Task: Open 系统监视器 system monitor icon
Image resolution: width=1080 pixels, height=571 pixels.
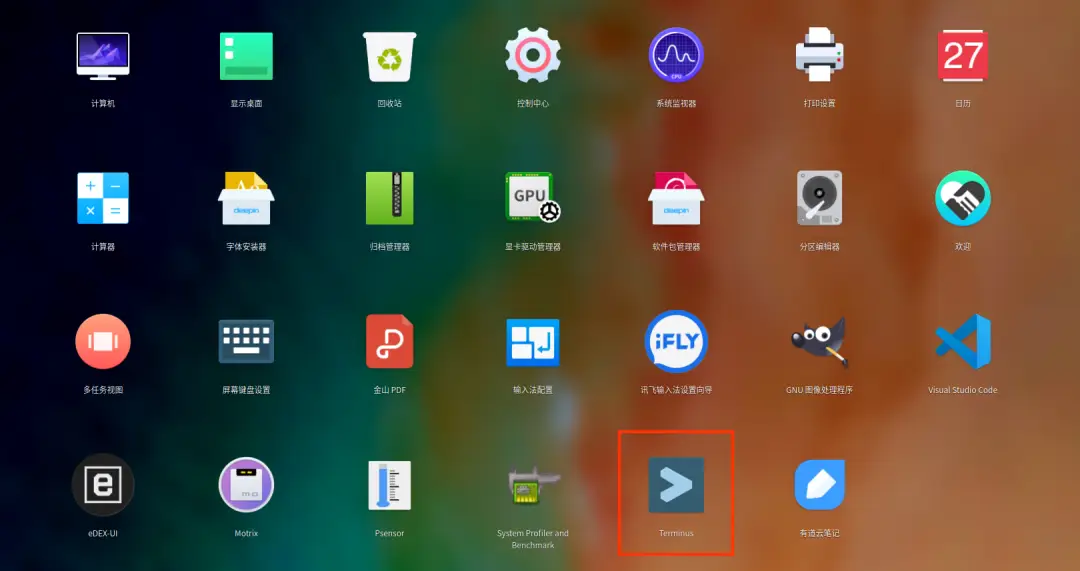Action: coord(676,55)
